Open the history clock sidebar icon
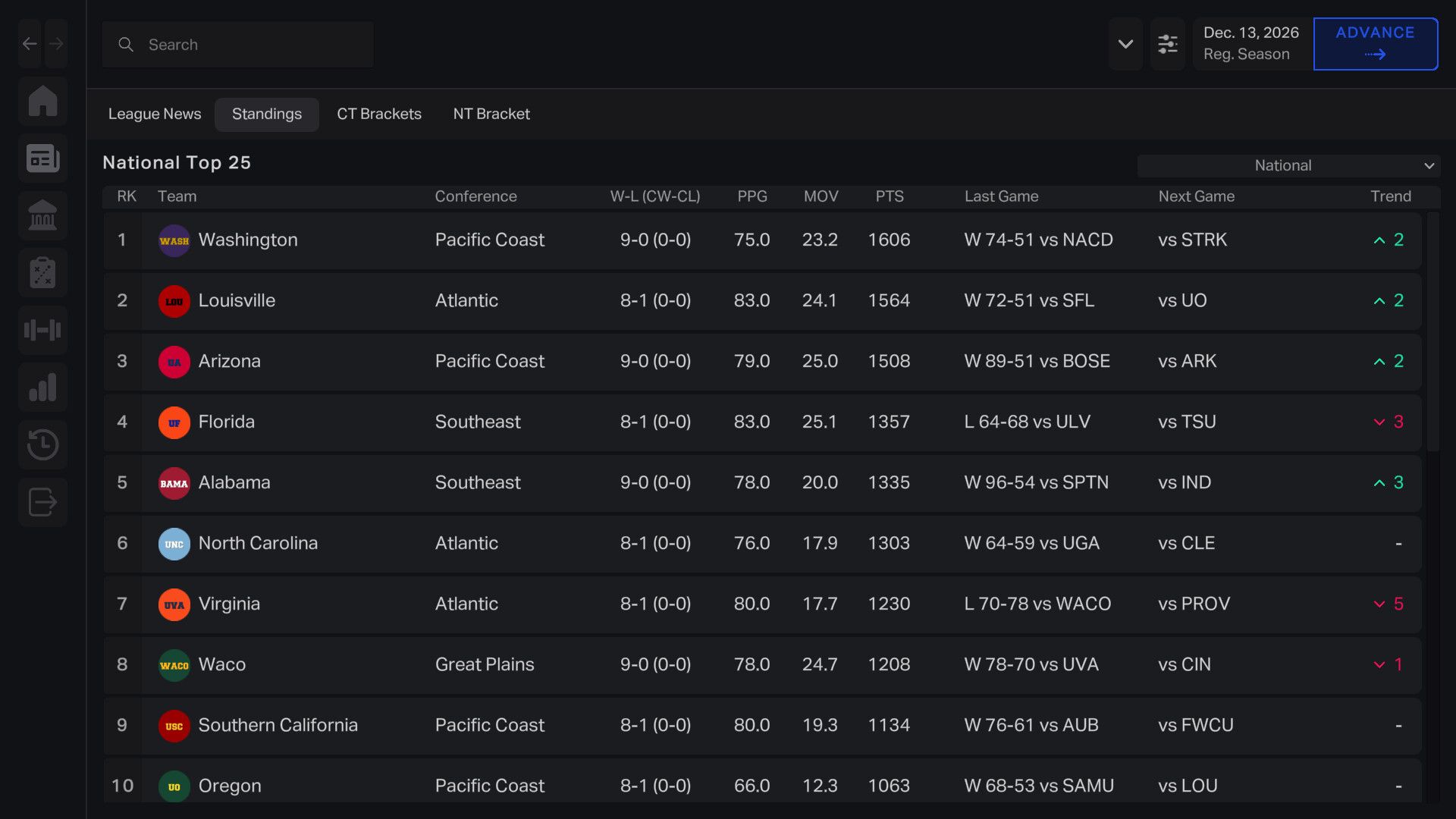 click(x=42, y=444)
